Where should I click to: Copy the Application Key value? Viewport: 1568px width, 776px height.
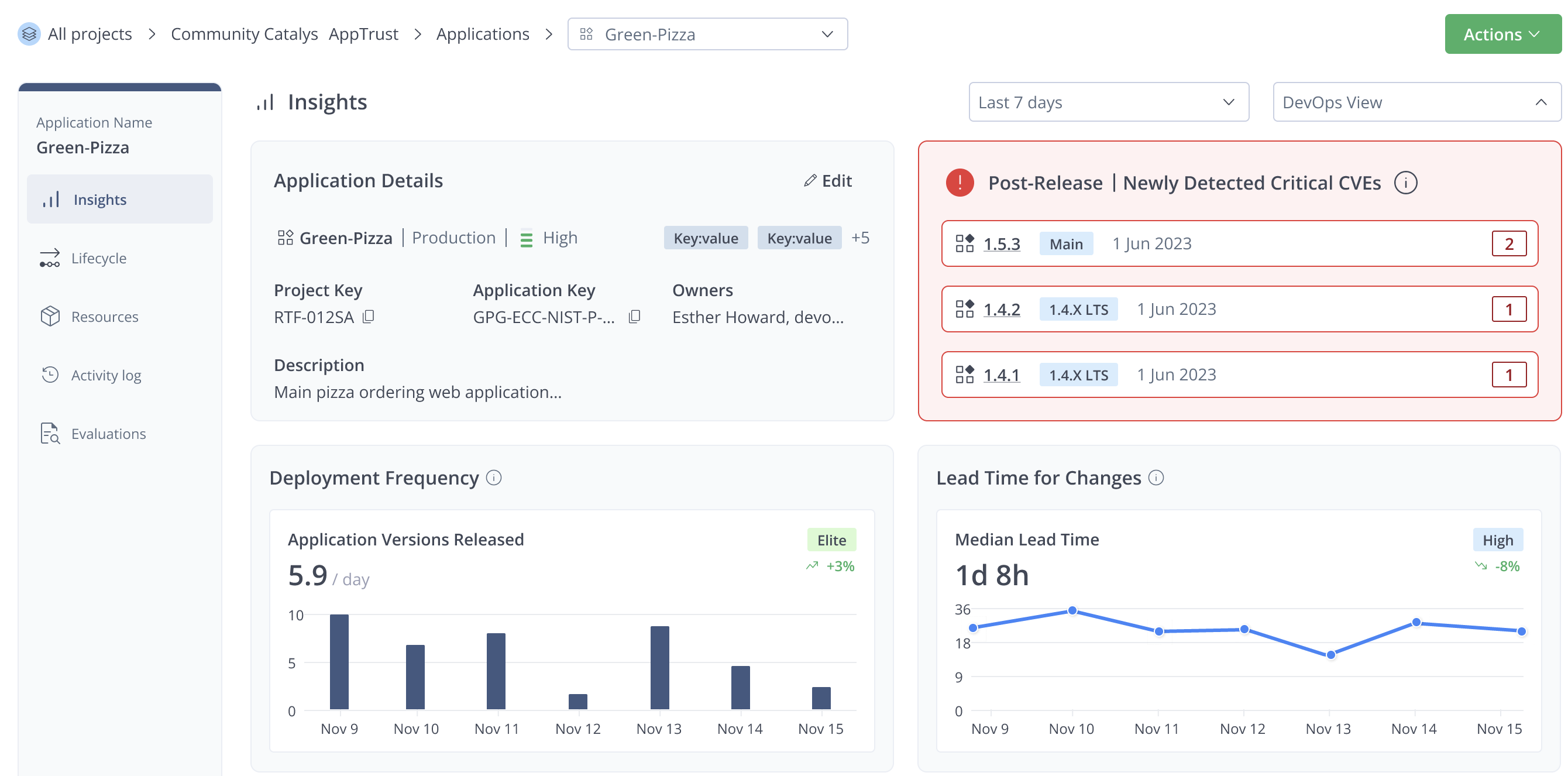(634, 317)
